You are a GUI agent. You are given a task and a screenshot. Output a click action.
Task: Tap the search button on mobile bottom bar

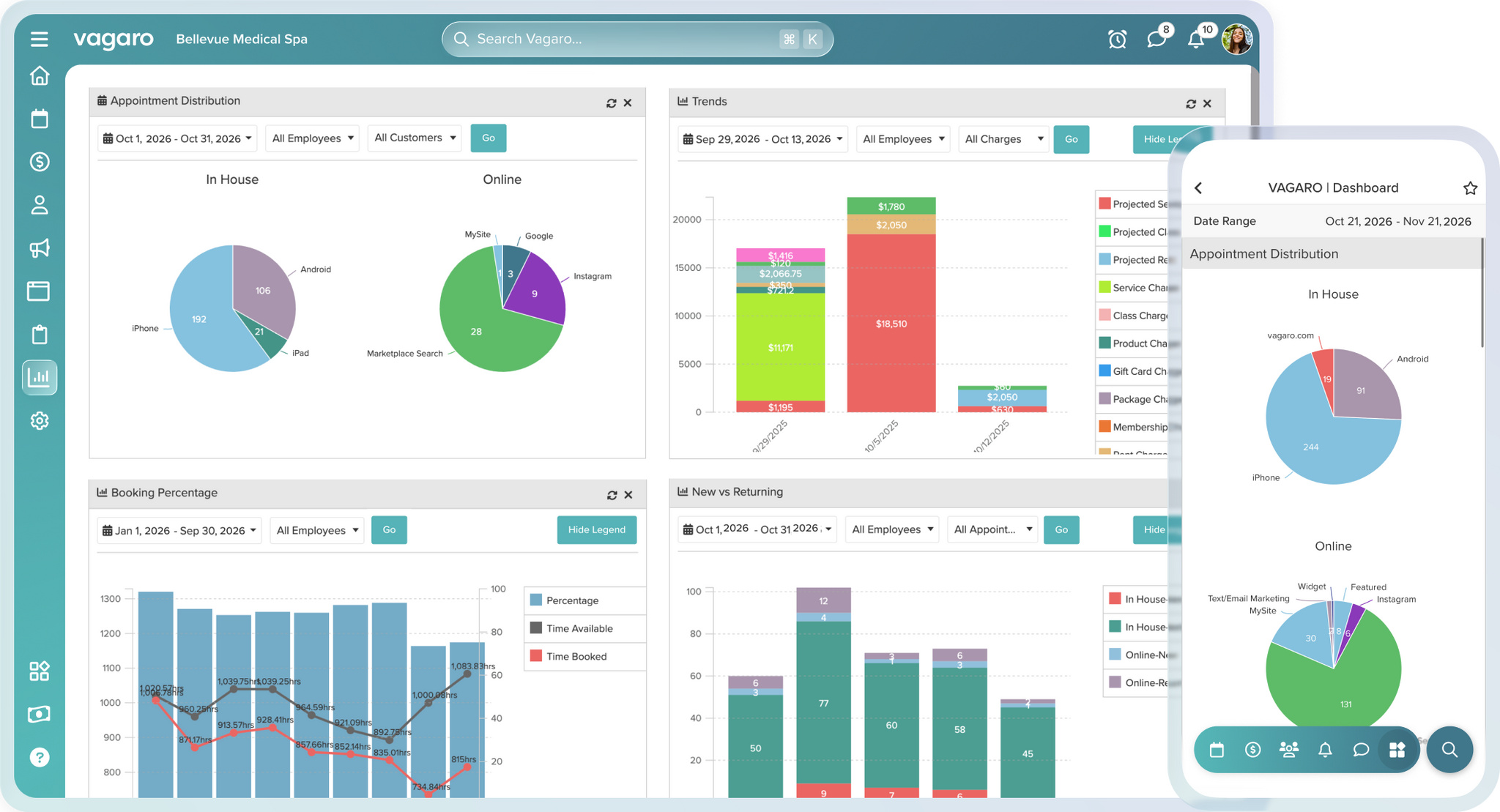pos(1449,750)
